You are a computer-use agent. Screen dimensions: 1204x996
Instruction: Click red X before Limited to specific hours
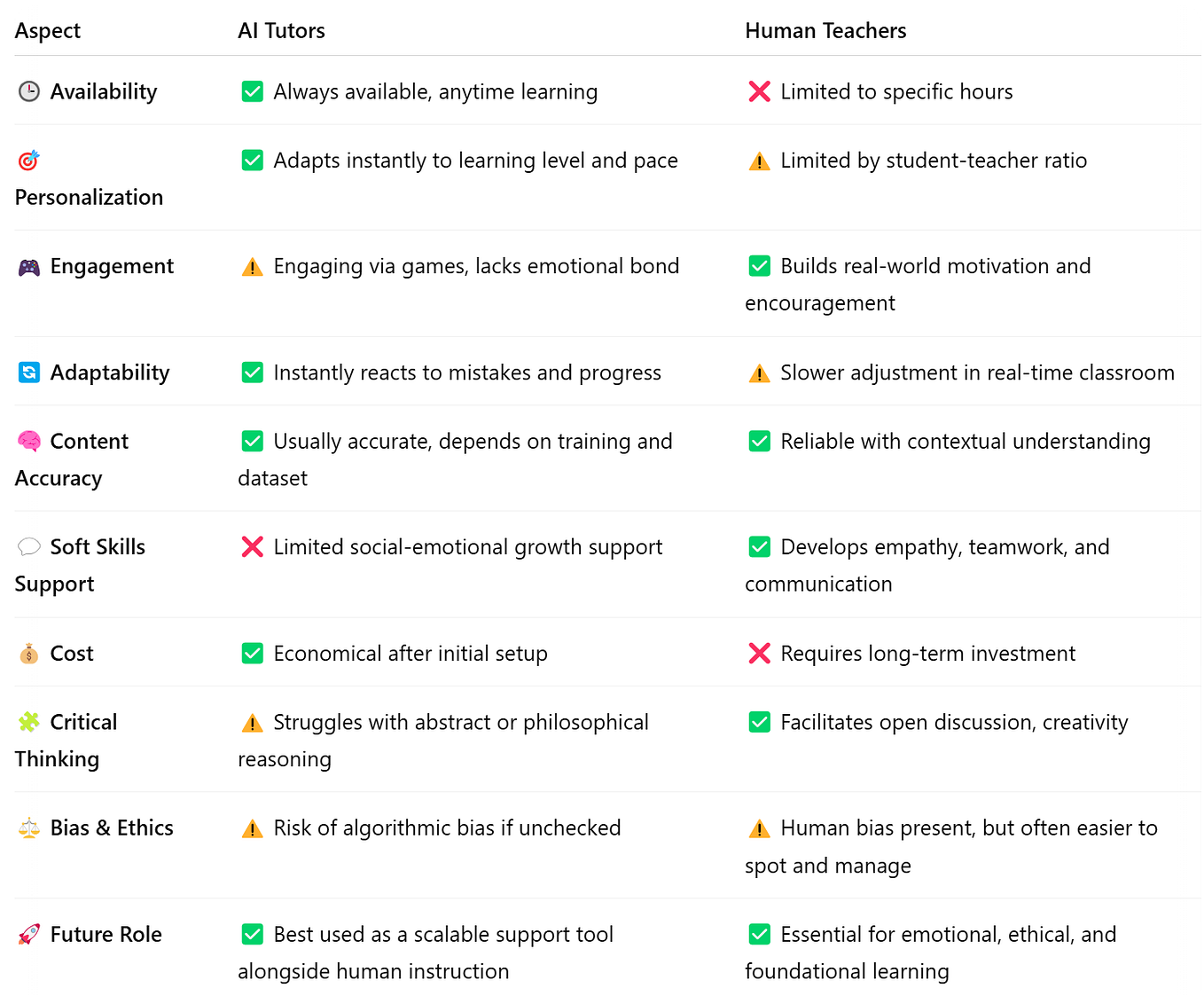pos(760,91)
